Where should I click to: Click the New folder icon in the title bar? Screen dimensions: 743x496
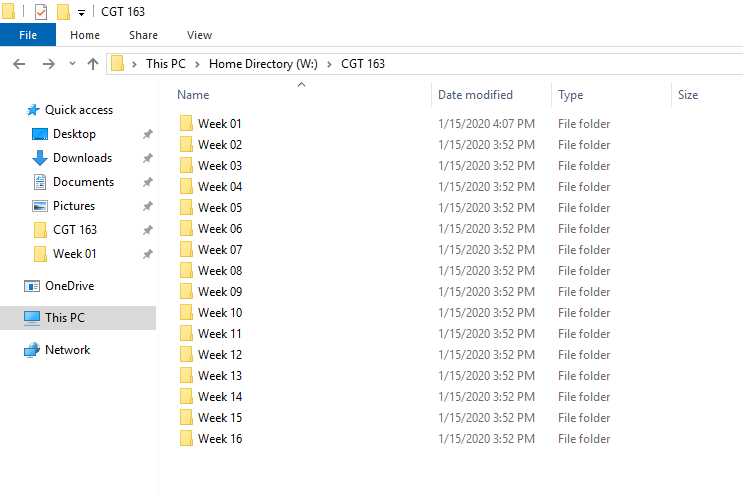(63, 12)
